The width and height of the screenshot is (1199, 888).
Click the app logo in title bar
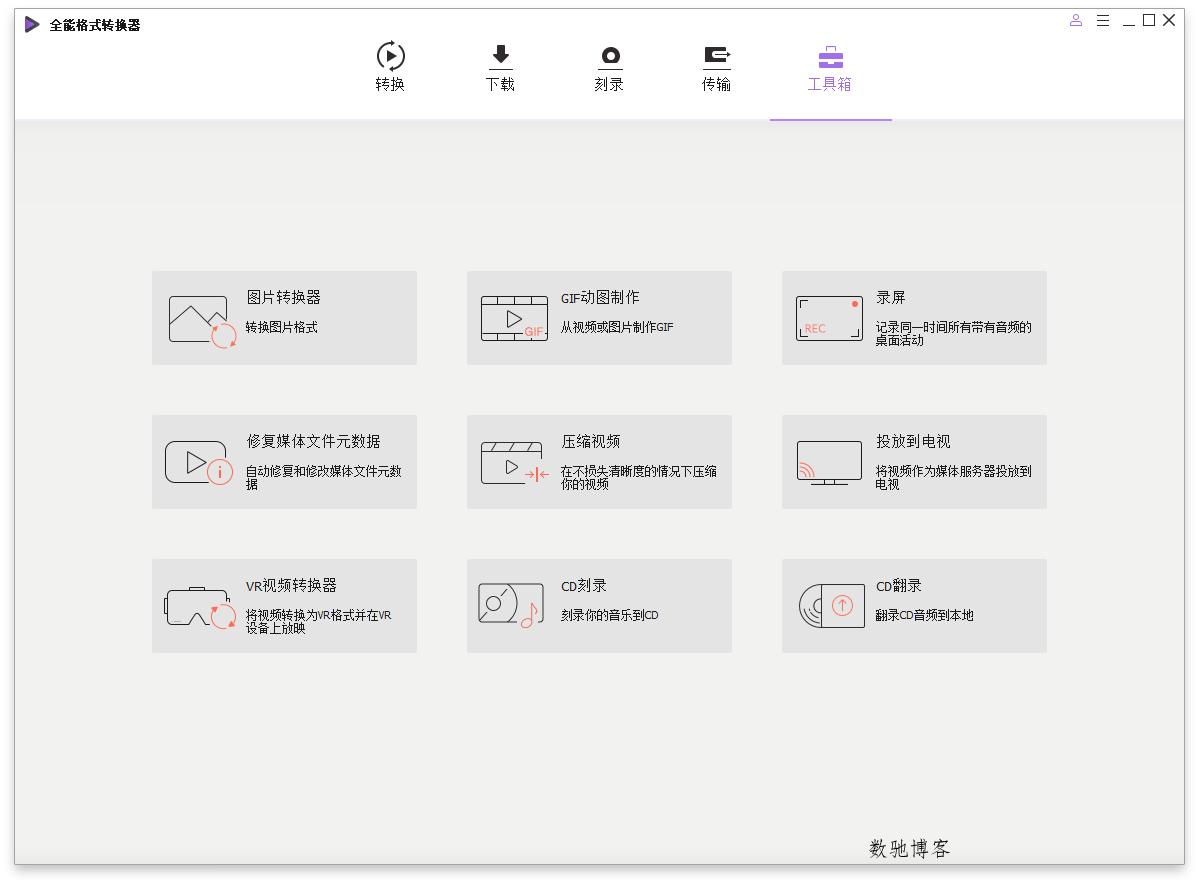32,24
